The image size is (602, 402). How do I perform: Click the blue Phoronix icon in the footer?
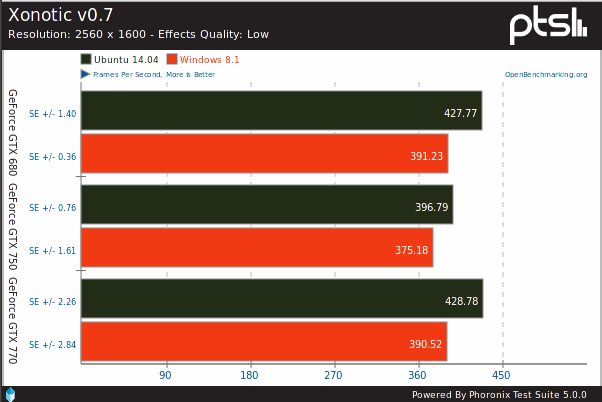(x=10, y=394)
